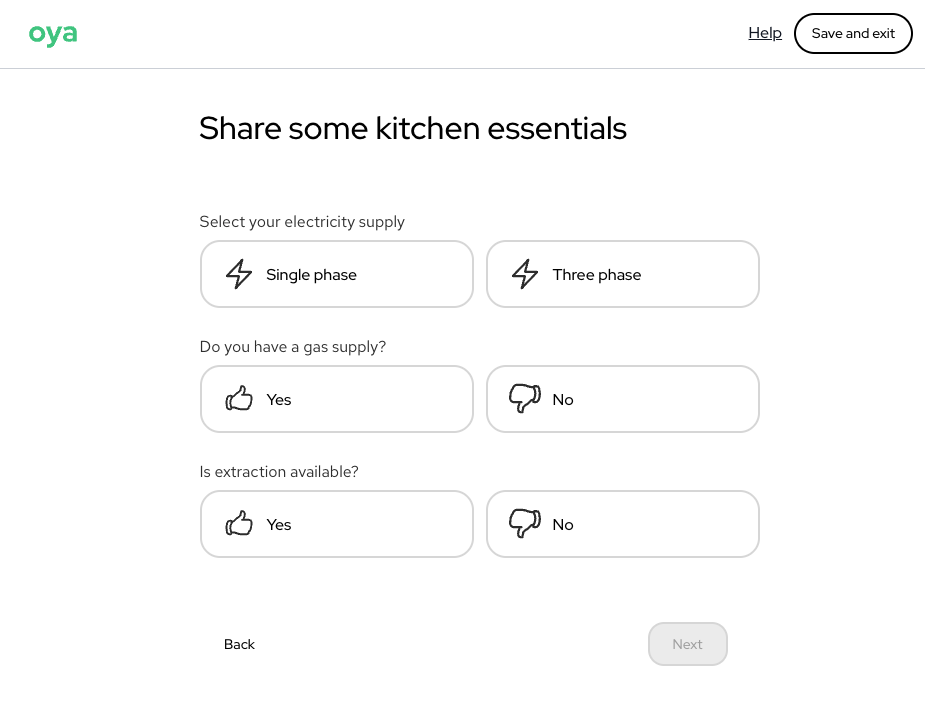The image size is (925, 727).
Task: Click the 'Select your electricity supply' label
Action: pyautogui.click(x=302, y=222)
